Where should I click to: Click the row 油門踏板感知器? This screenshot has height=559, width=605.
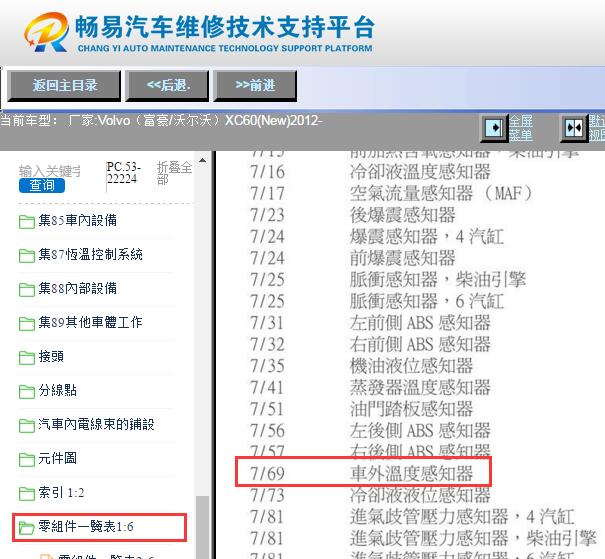pyautogui.click(x=362, y=410)
